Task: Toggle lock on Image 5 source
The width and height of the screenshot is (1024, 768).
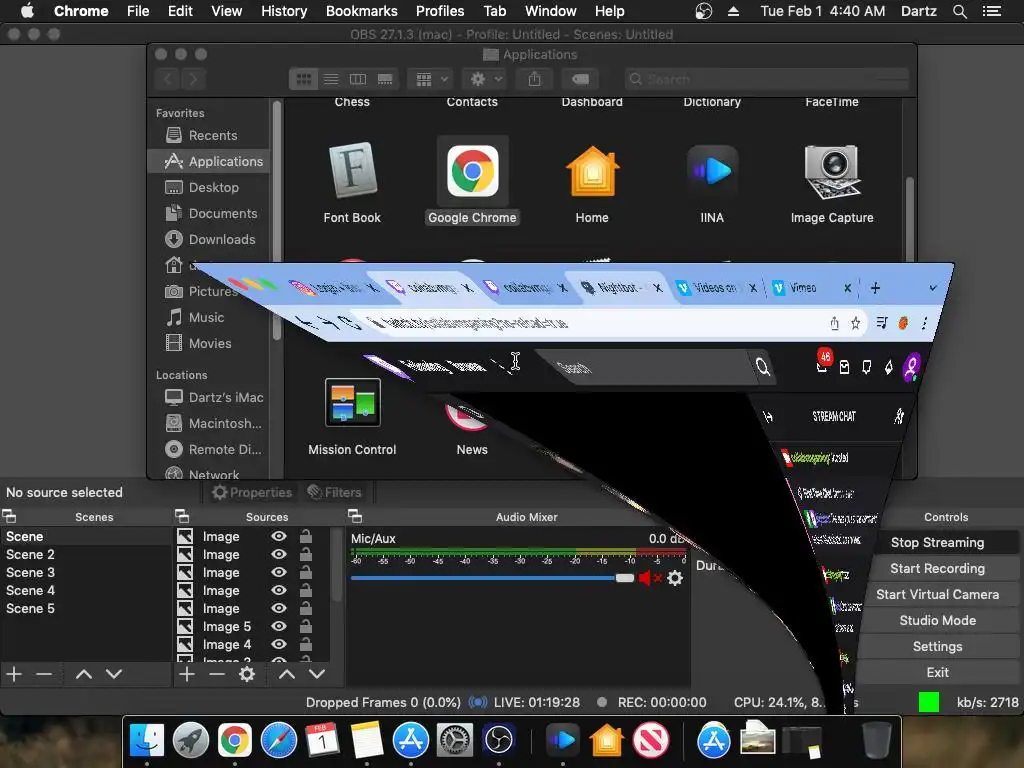Action: click(306, 626)
